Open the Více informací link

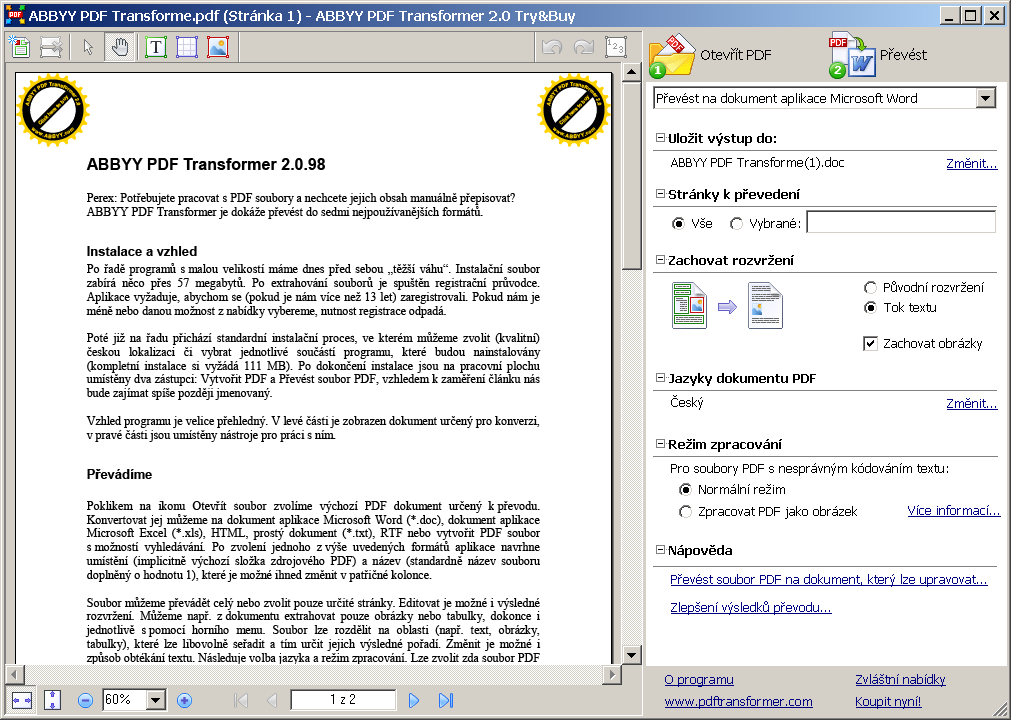[x=954, y=511]
